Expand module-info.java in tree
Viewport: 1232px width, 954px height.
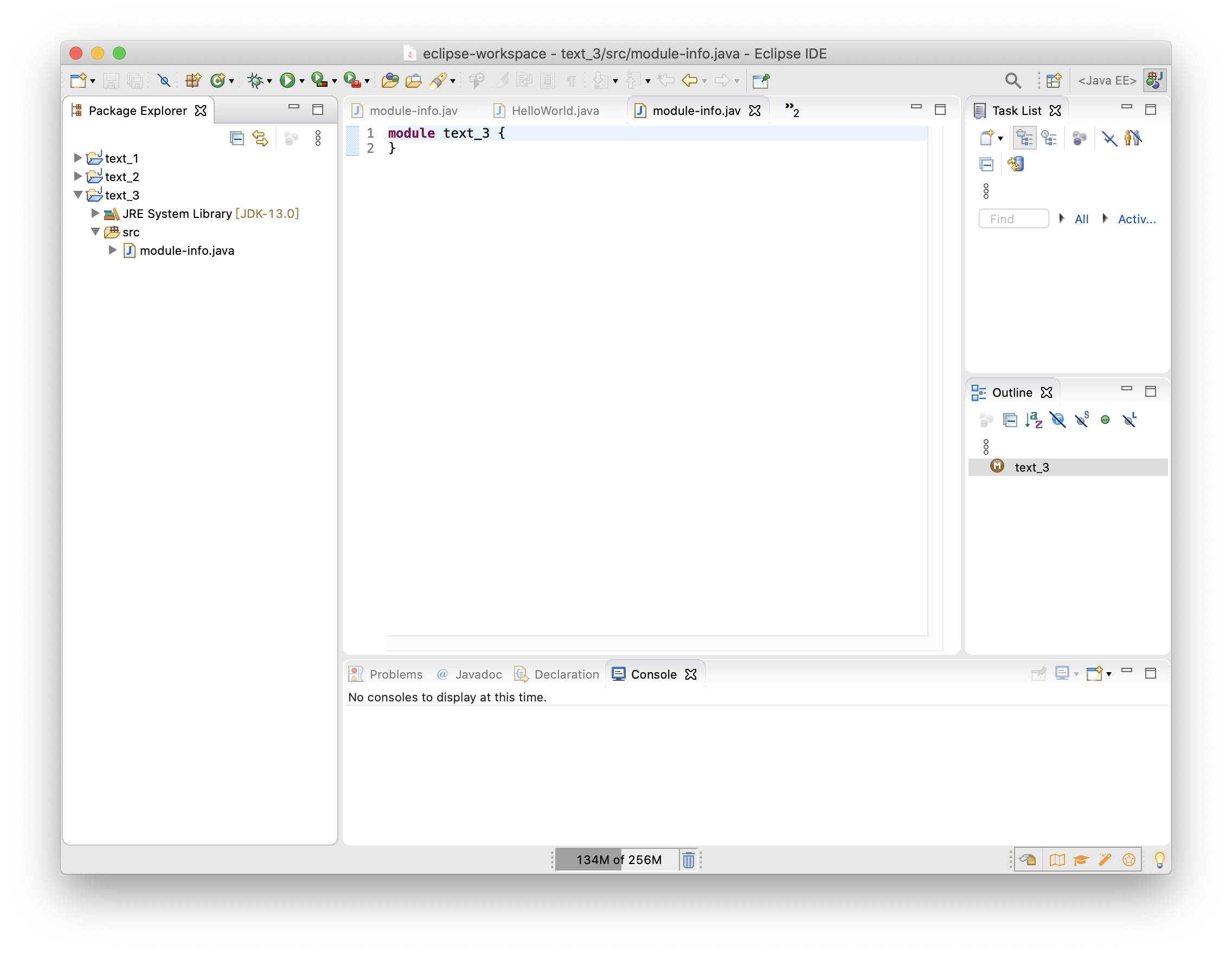[x=113, y=250]
